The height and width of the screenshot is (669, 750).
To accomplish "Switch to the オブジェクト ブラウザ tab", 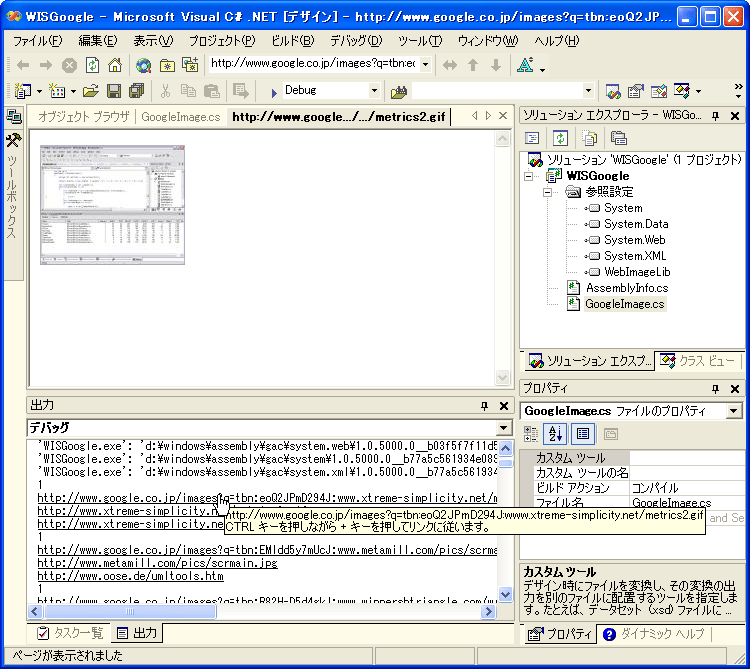I will point(83,117).
